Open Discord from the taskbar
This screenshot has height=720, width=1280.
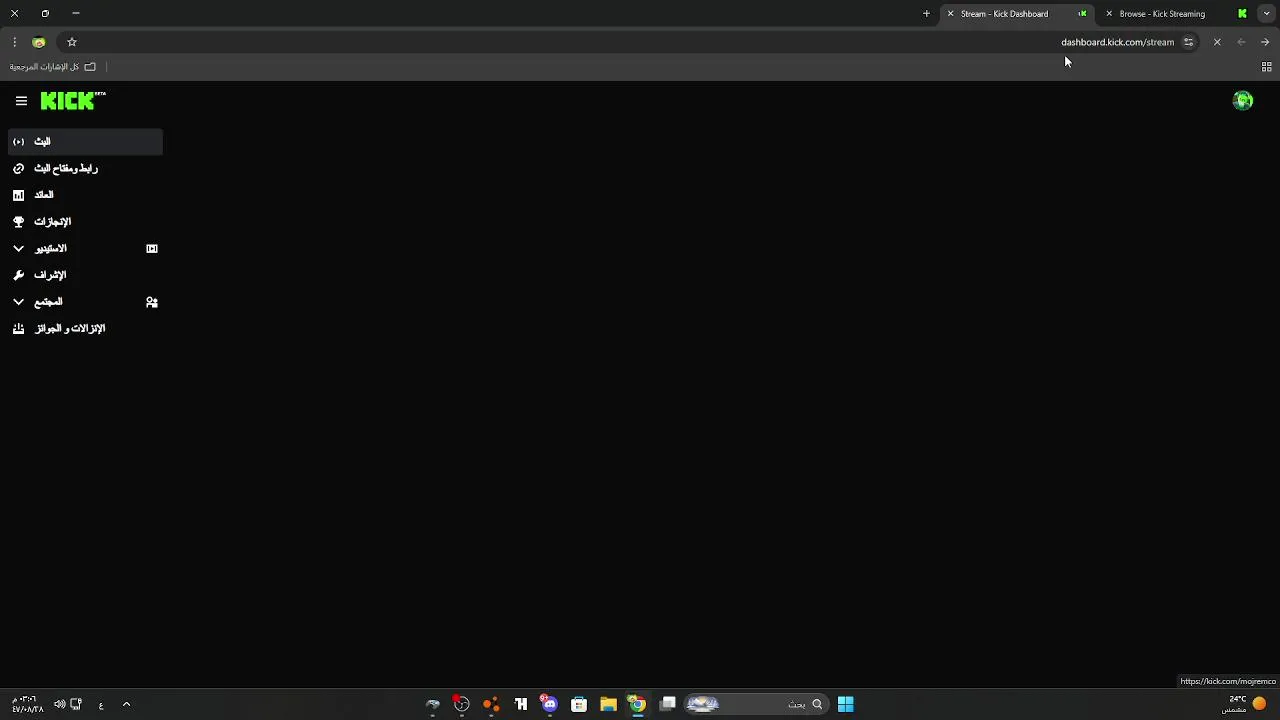[x=549, y=704]
